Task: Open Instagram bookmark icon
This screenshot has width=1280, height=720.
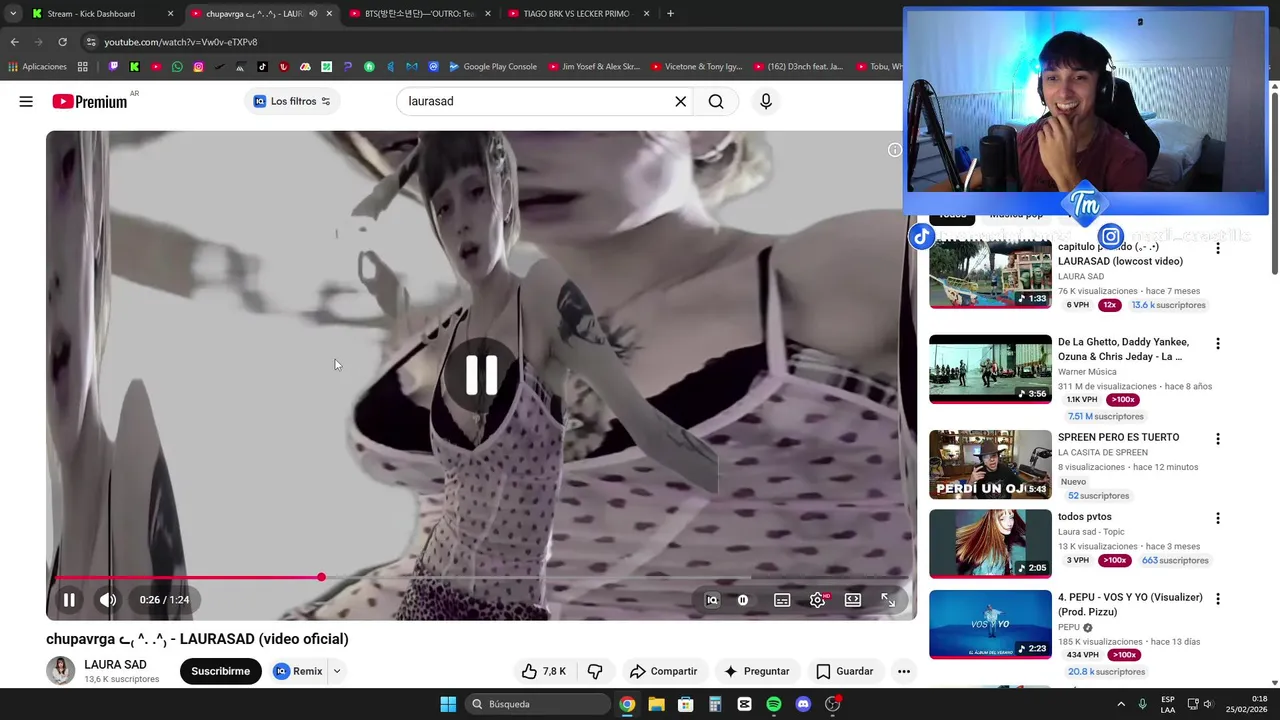Action: coord(199,67)
